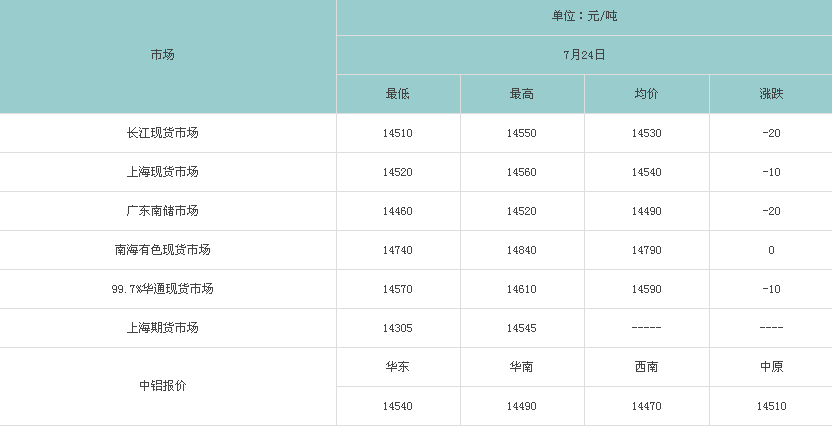
Task: Select the 西南 region cell
Action: (x=646, y=367)
